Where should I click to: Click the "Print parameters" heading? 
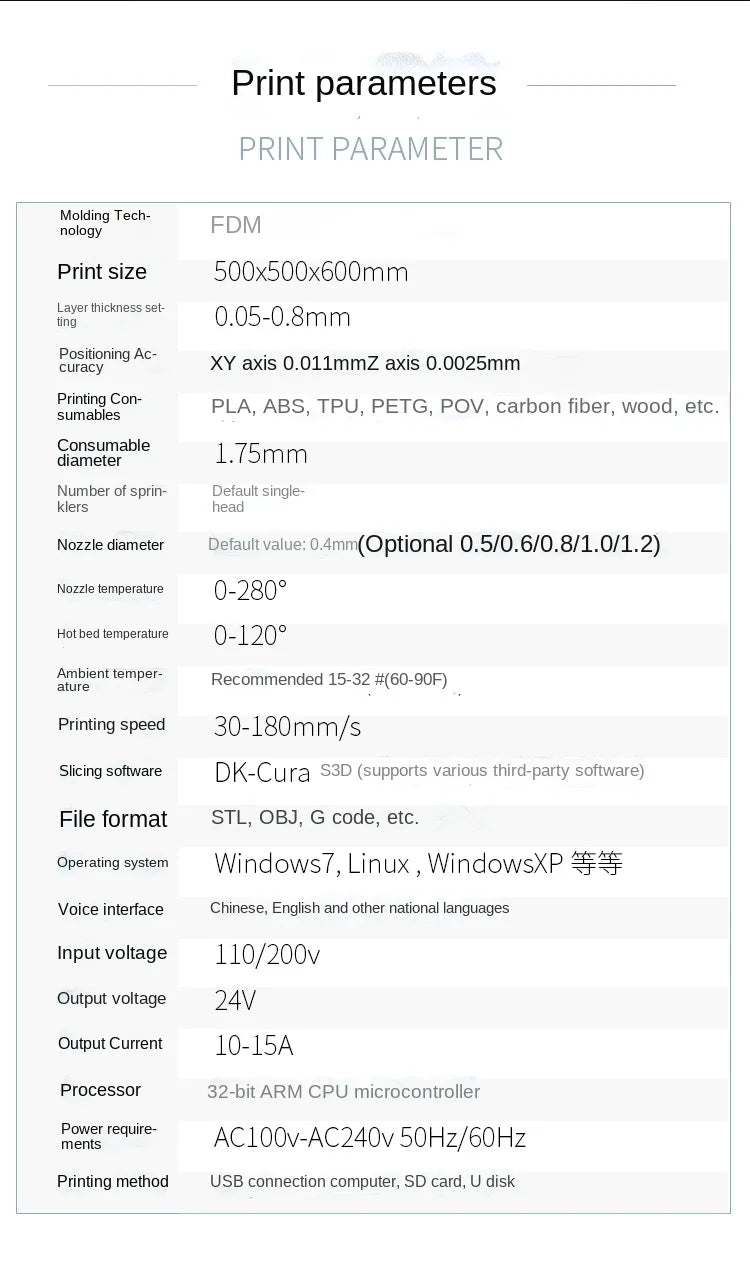coord(363,83)
